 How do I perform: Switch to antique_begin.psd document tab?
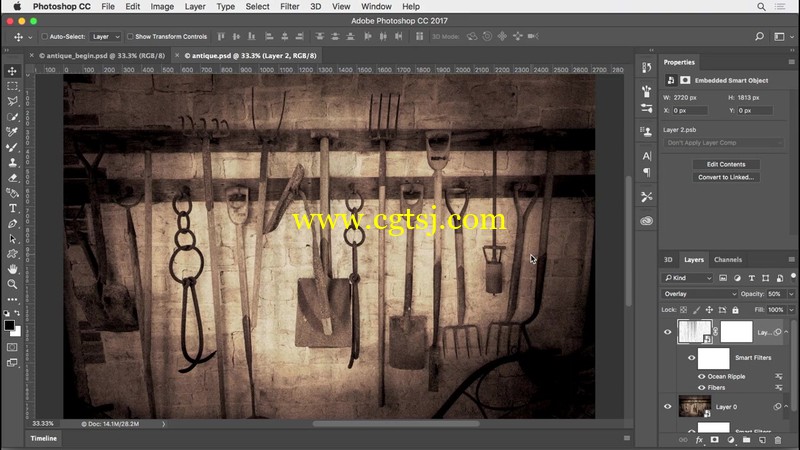(x=102, y=56)
